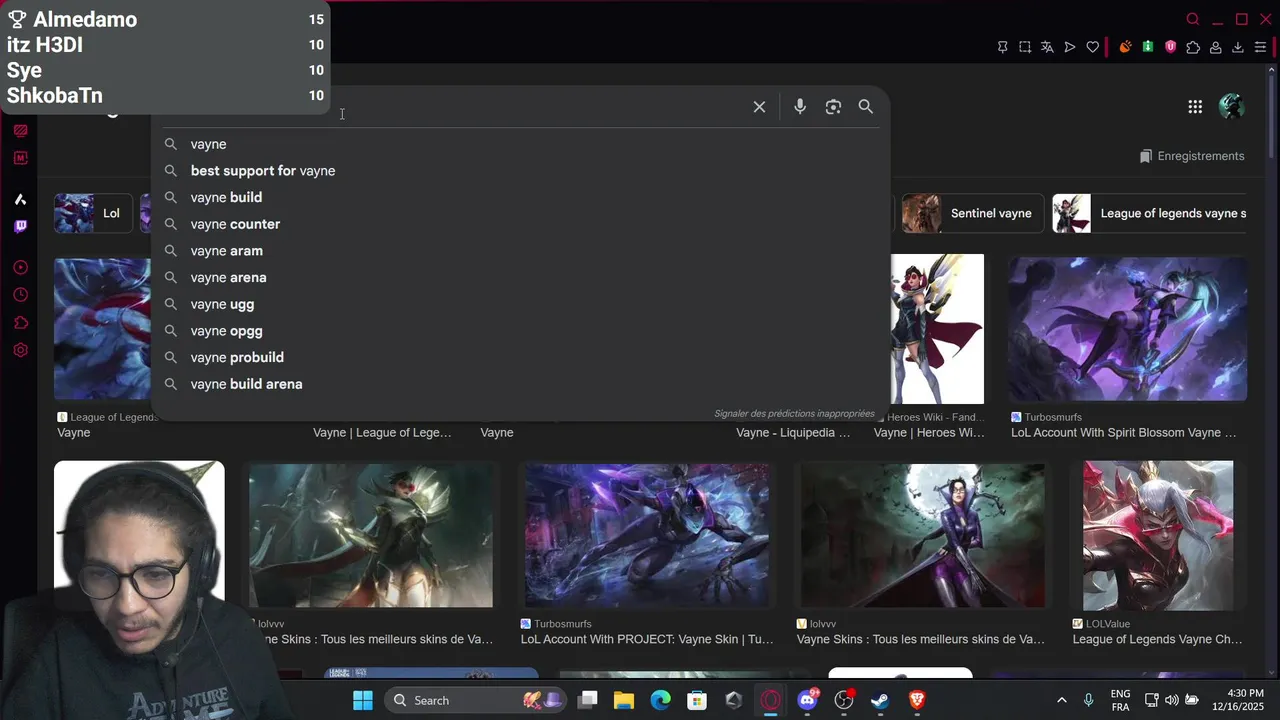Open Microsoft Store from taskbar
Screen dimensions: 1280x720
(x=697, y=700)
